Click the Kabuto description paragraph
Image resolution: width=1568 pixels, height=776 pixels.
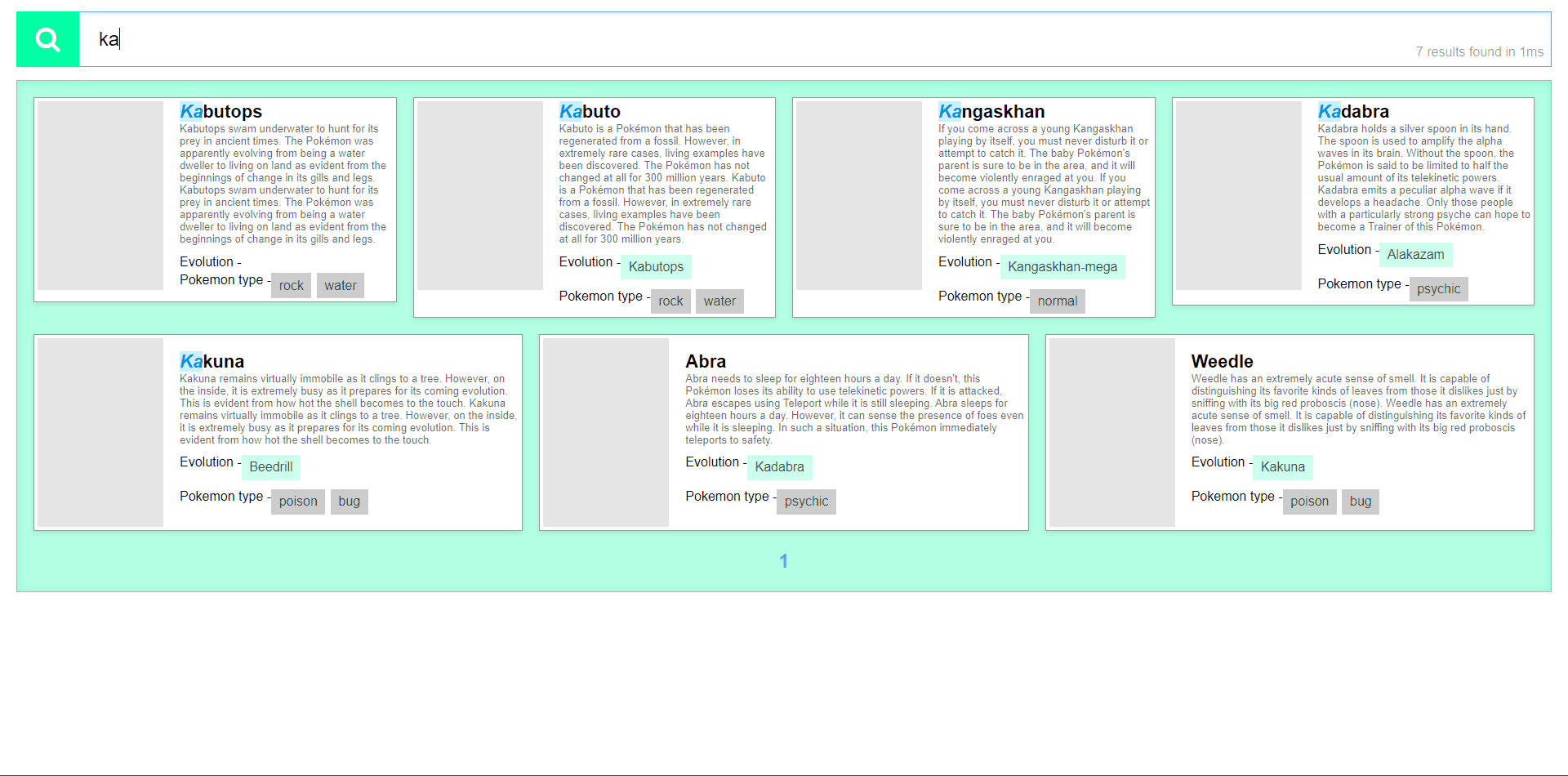click(x=663, y=184)
